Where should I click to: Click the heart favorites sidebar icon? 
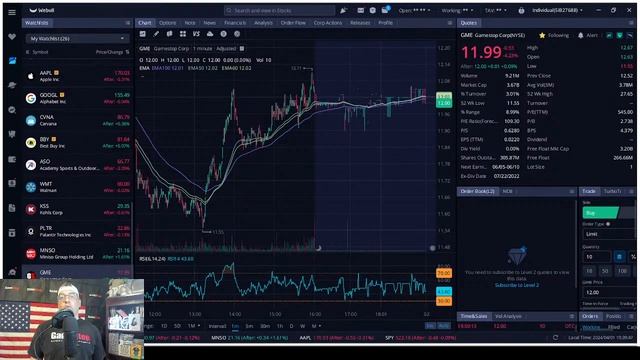pos(12,37)
